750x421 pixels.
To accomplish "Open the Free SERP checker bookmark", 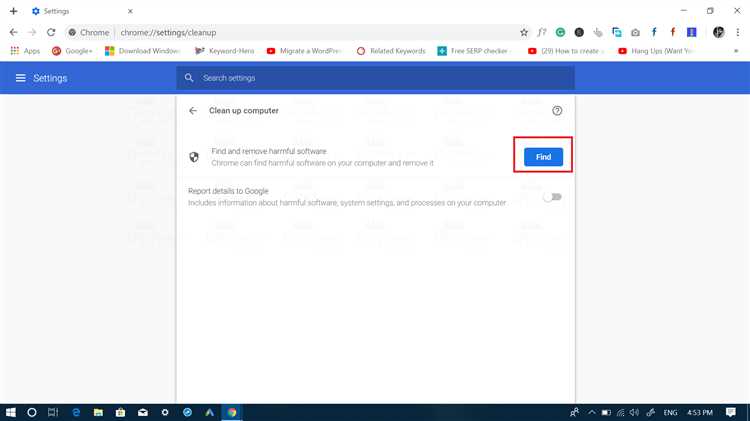I will tap(473, 51).
